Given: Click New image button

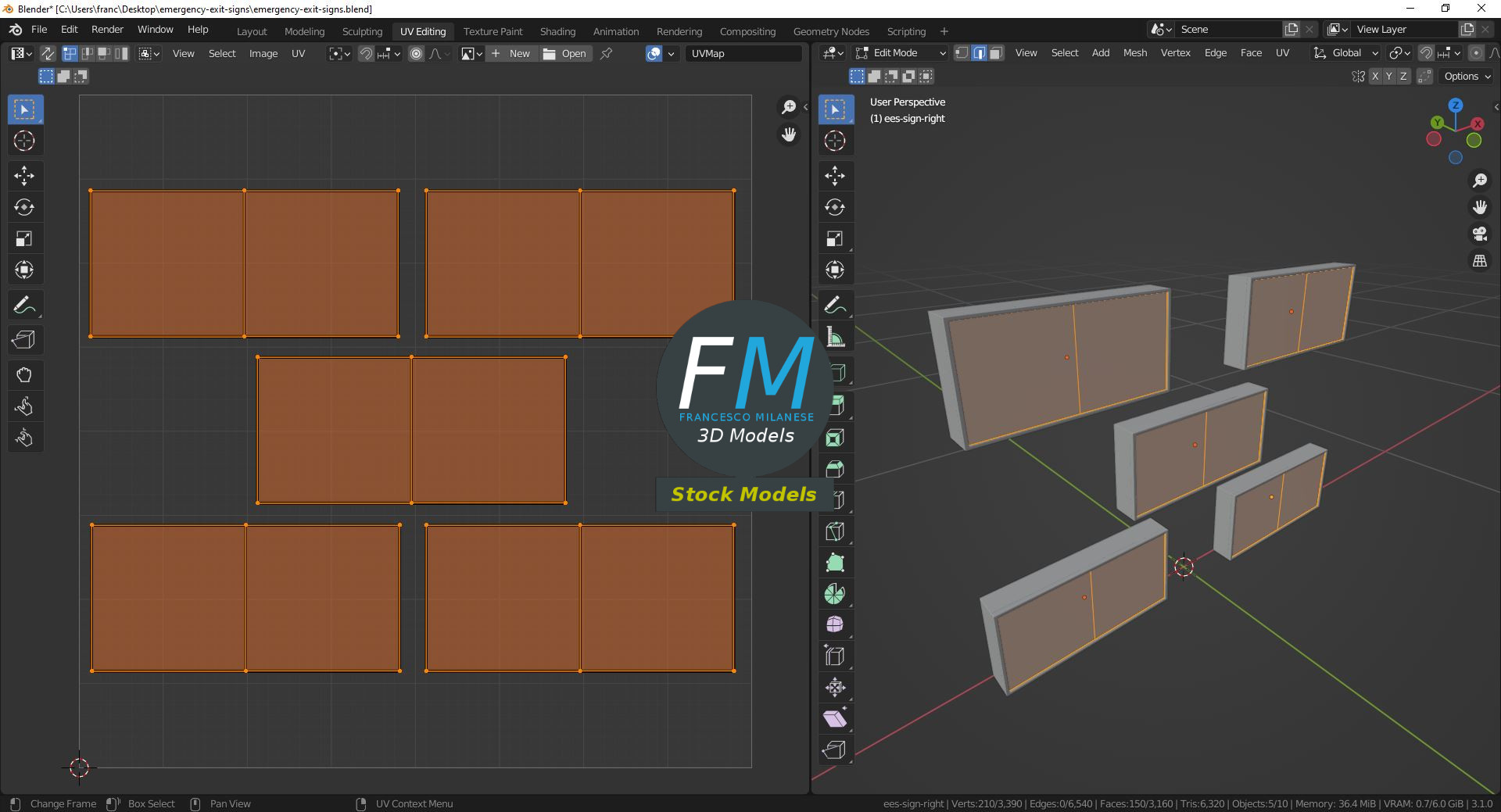Looking at the screenshot, I should click(511, 53).
